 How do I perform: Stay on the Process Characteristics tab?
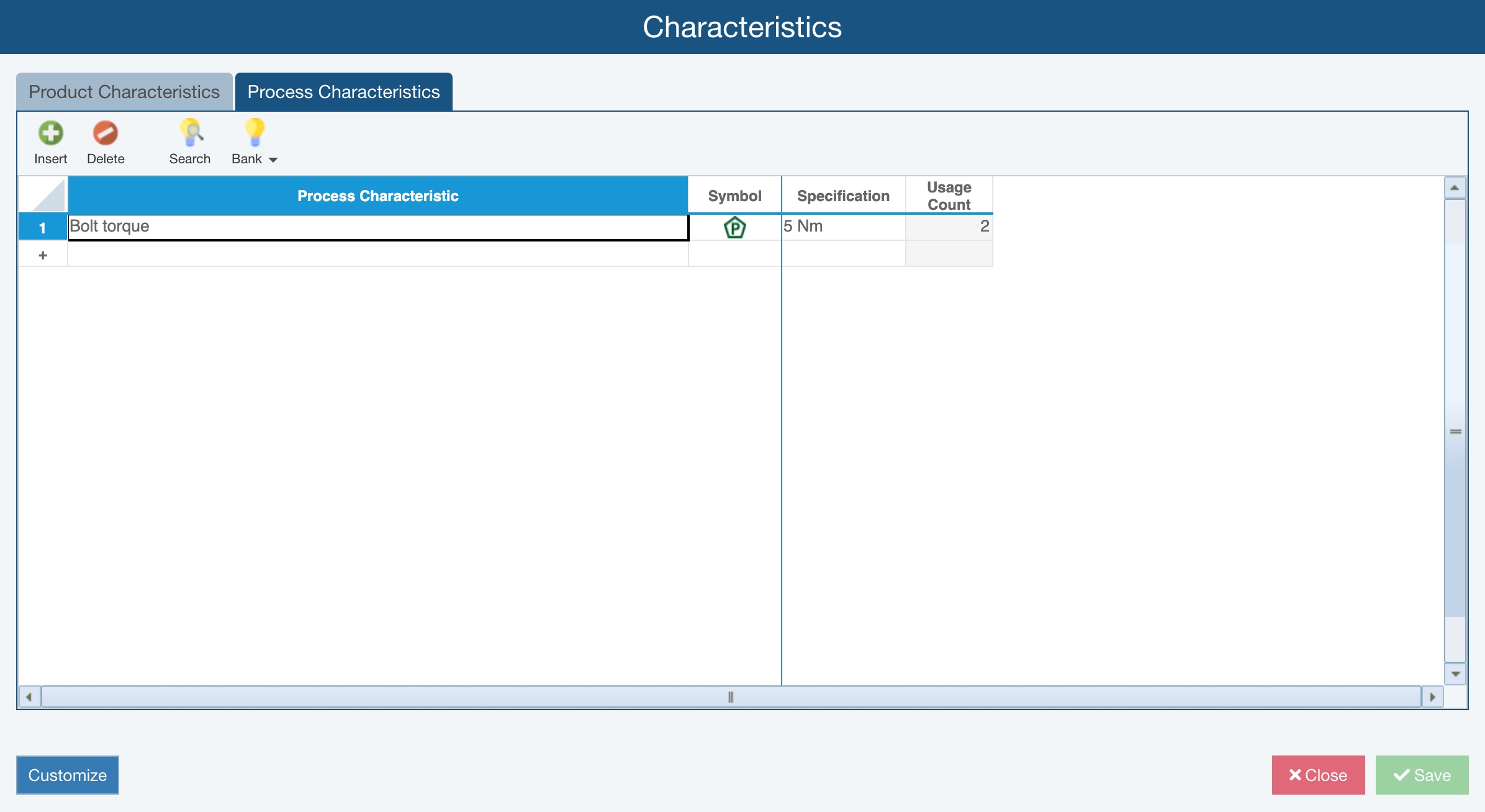tap(343, 91)
